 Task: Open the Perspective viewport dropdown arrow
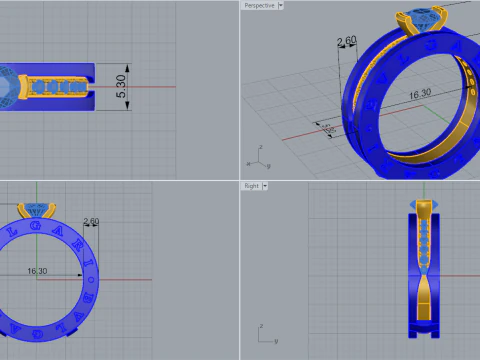[280, 5]
